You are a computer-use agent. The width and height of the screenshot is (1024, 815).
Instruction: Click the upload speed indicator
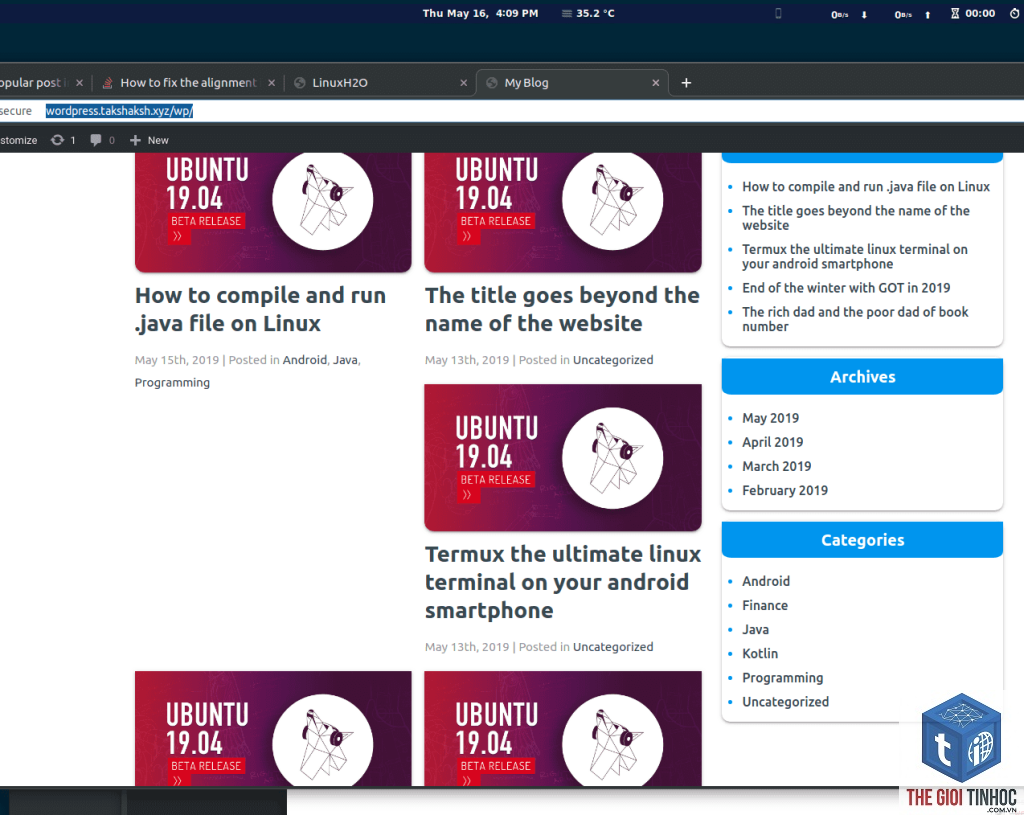coord(912,14)
